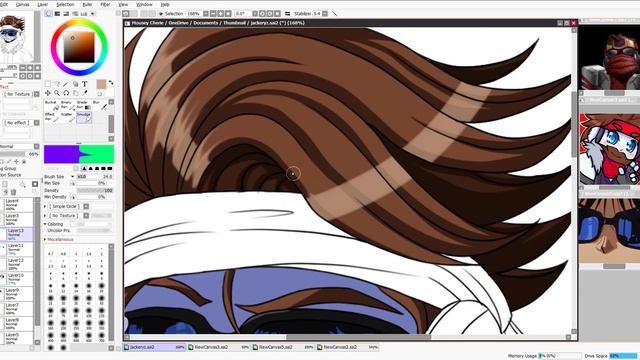Open the Filter menu
Image resolution: width=640 pixels, height=360 pixels.
[x=105, y=4]
